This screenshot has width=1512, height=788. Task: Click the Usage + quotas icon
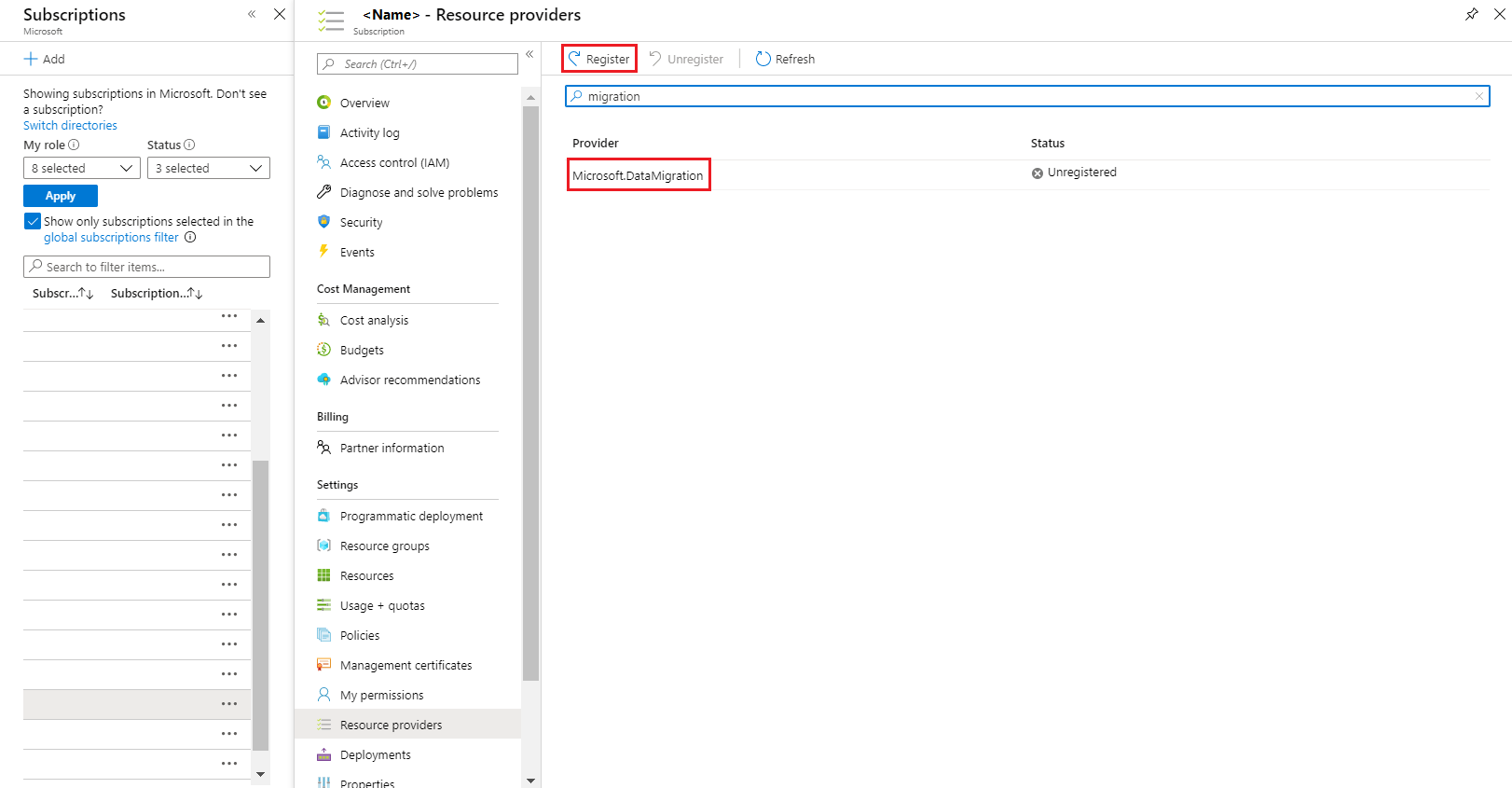(x=323, y=605)
